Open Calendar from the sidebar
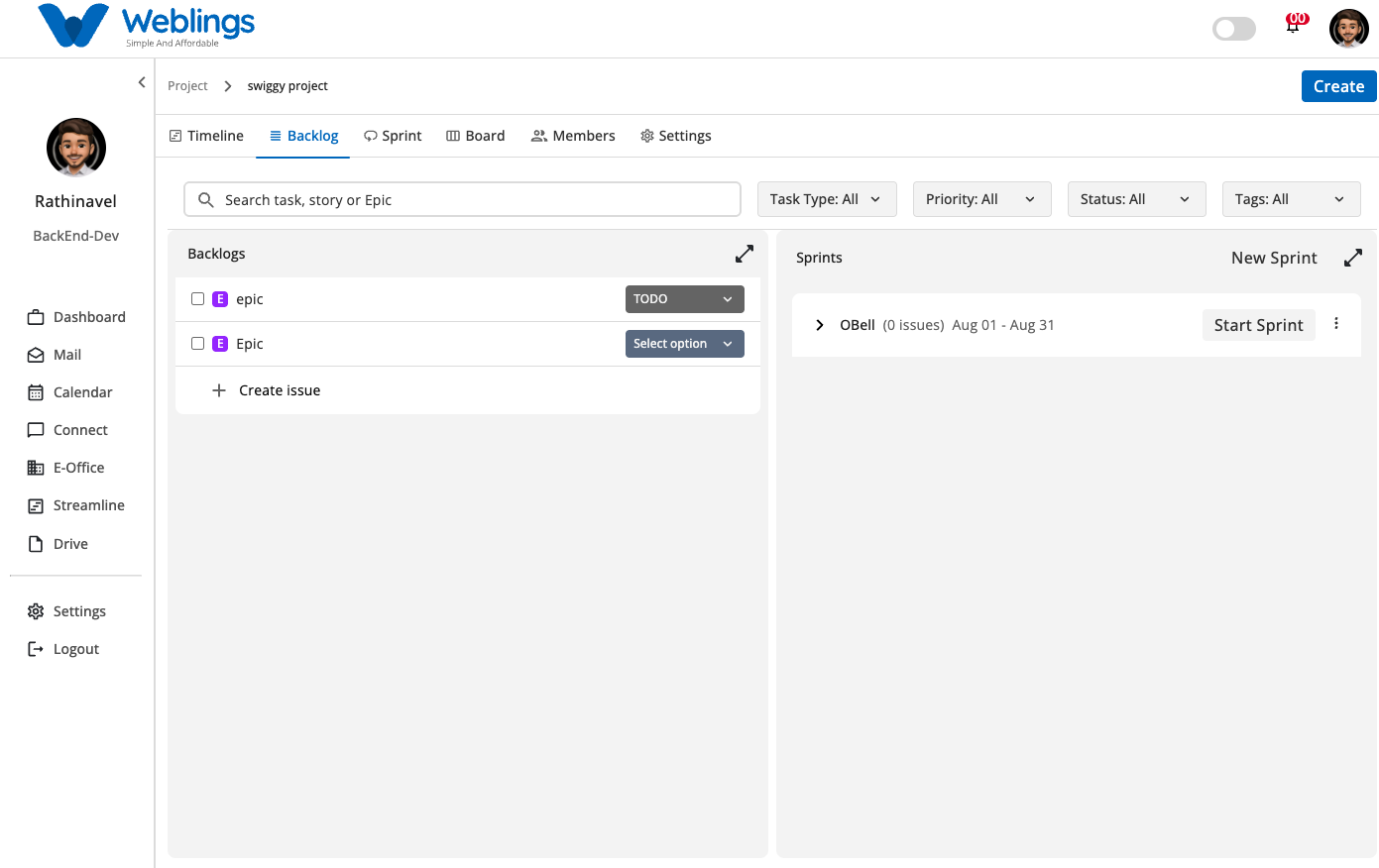Image resolution: width=1379 pixels, height=868 pixels. tap(69, 392)
